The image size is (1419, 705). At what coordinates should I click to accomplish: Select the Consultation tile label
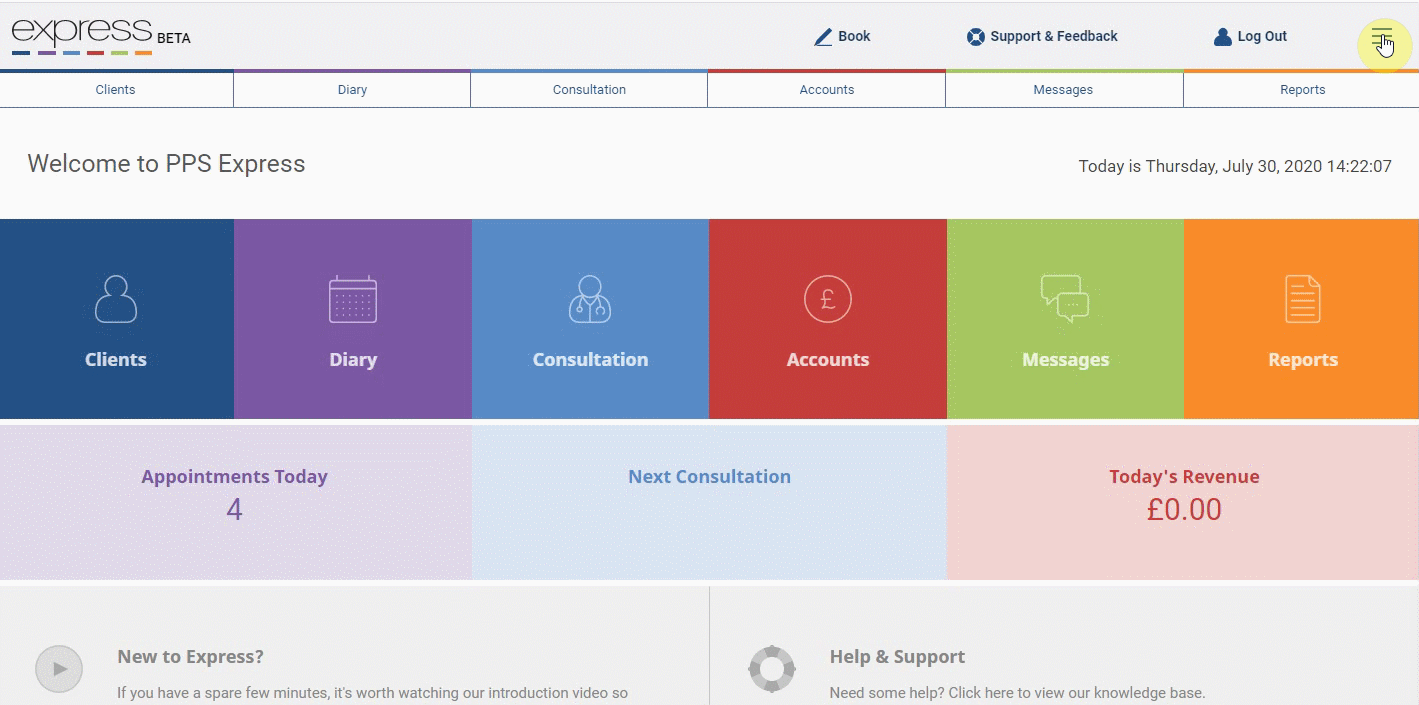coord(590,360)
